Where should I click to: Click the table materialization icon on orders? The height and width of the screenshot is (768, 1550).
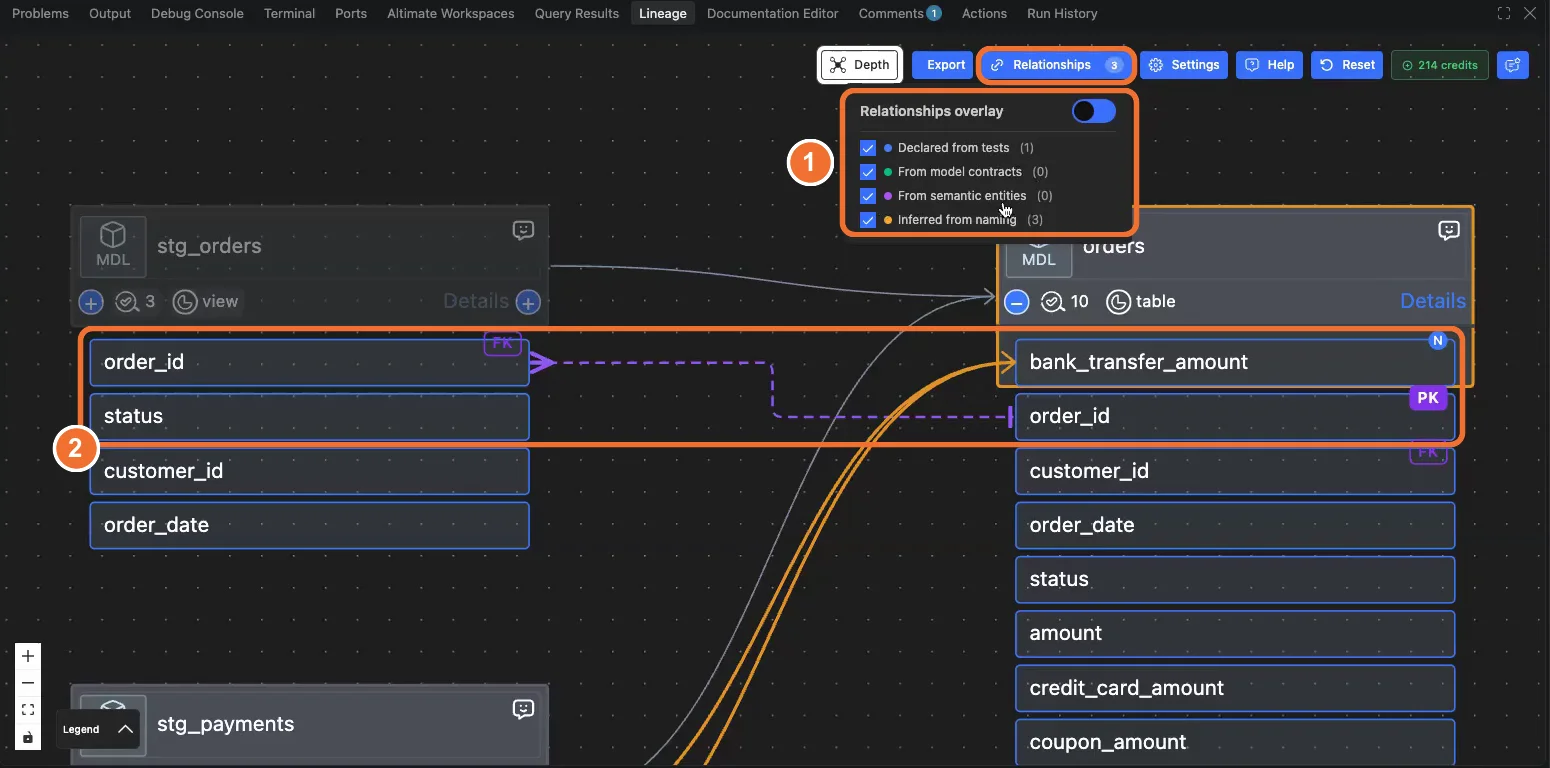pyautogui.click(x=1118, y=302)
